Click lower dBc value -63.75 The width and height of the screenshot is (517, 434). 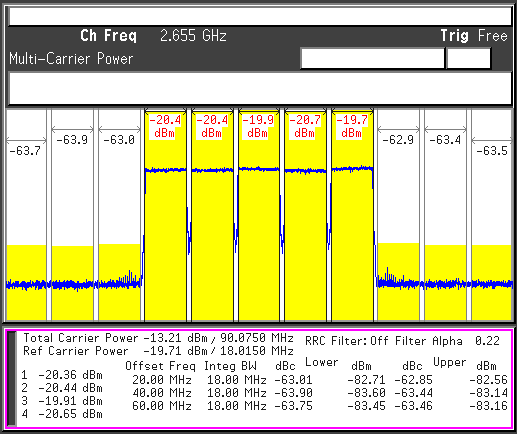(x=293, y=406)
